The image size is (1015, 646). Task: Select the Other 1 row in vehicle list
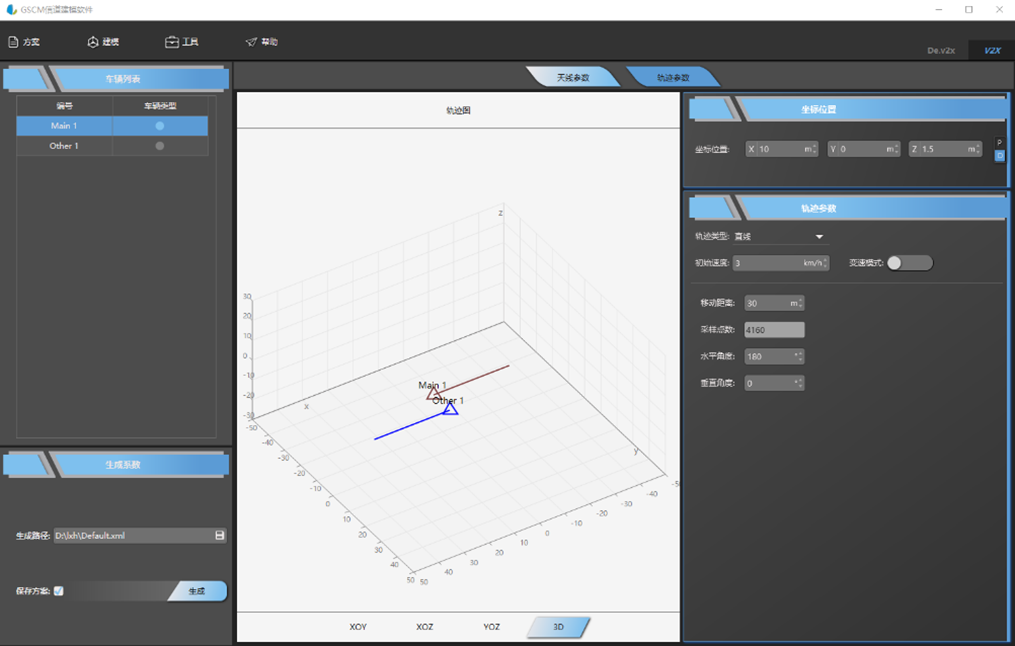point(112,146)
